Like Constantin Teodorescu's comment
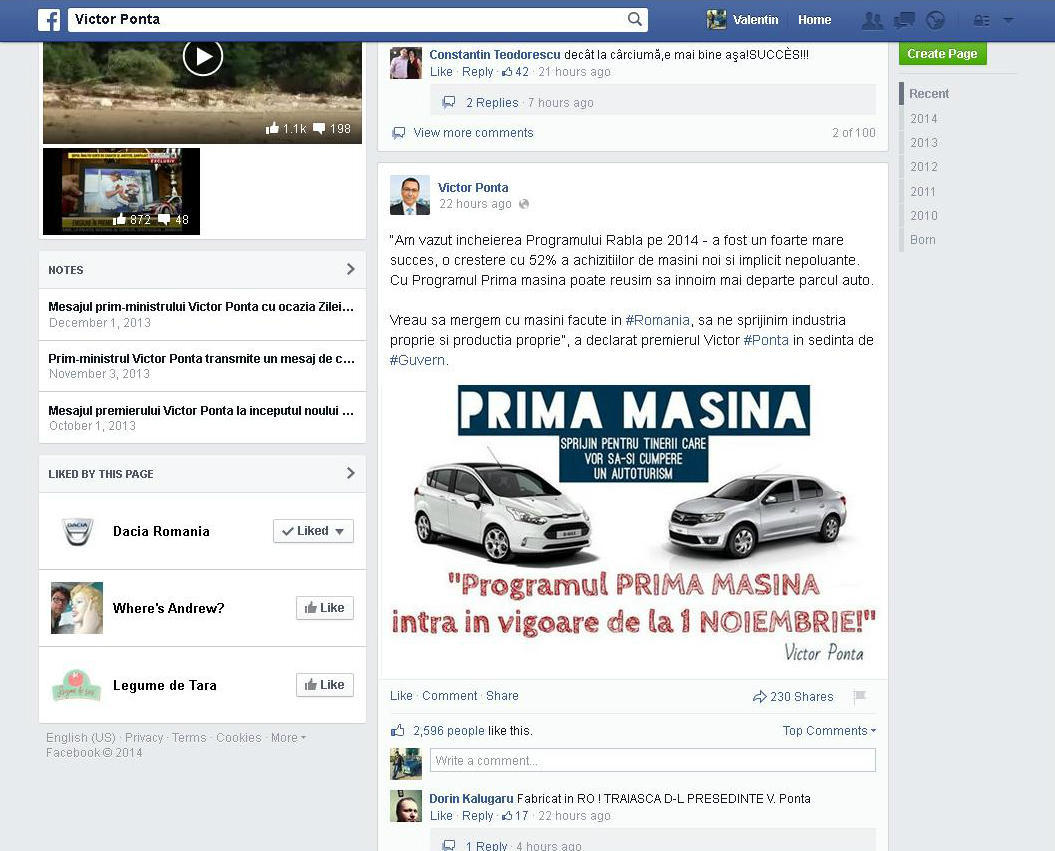 pos(441,71)
